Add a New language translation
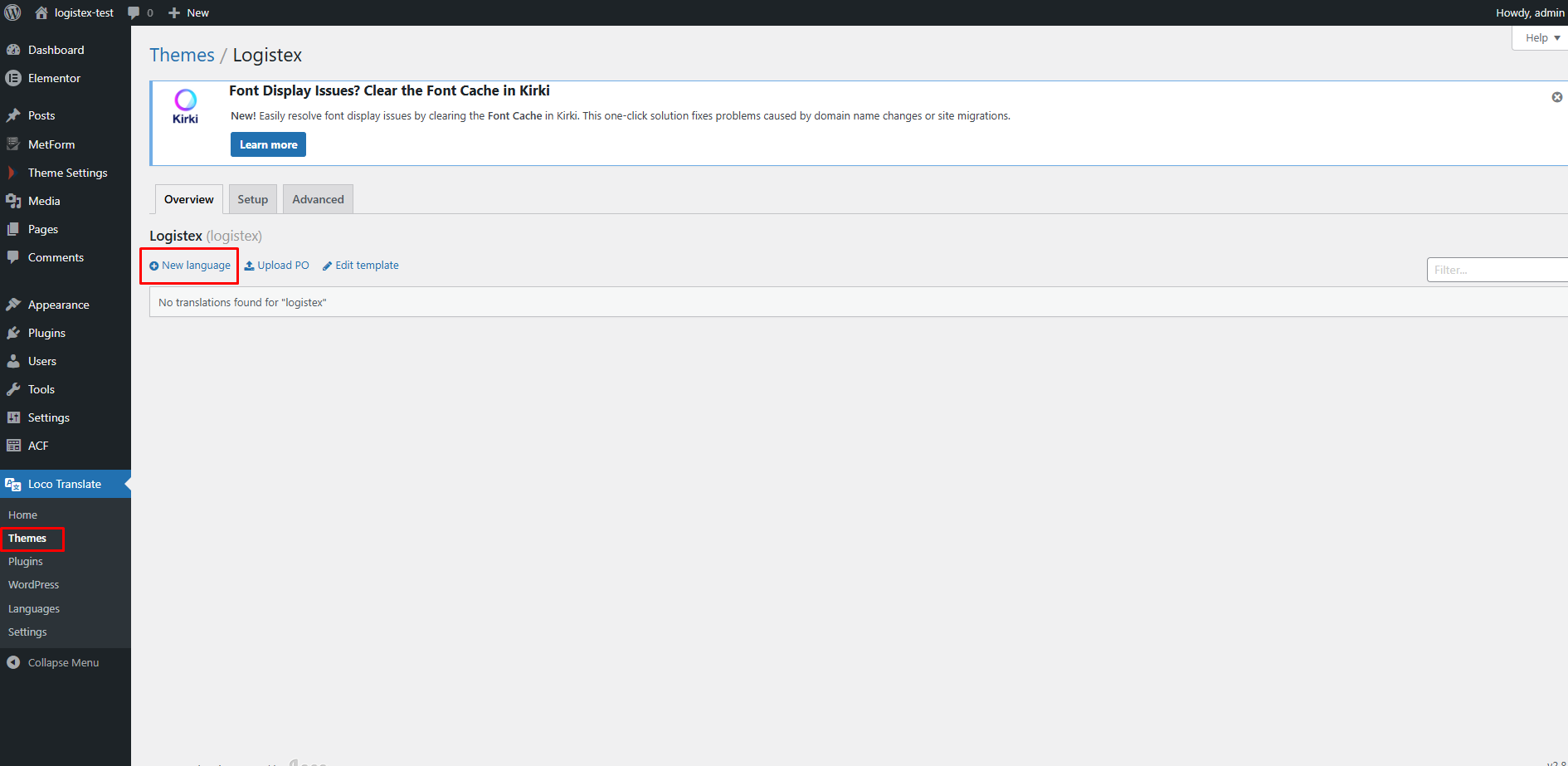Image resolution: width=1568 pixels, height=766 pixels. click(190, 266)
